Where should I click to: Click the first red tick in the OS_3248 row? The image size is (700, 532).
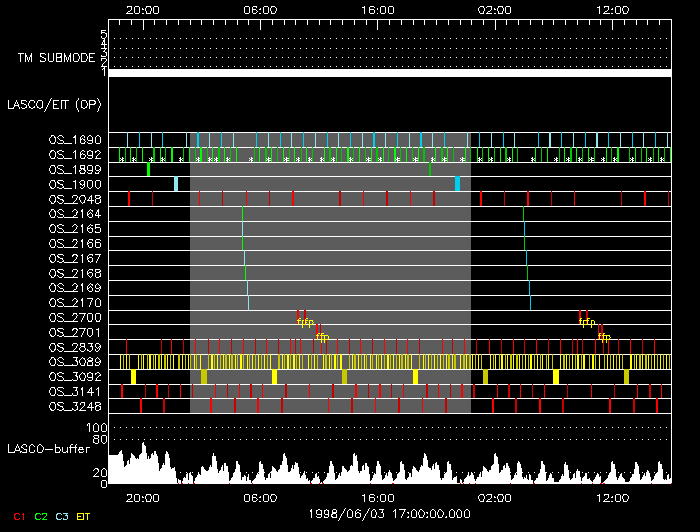[141, 406]
